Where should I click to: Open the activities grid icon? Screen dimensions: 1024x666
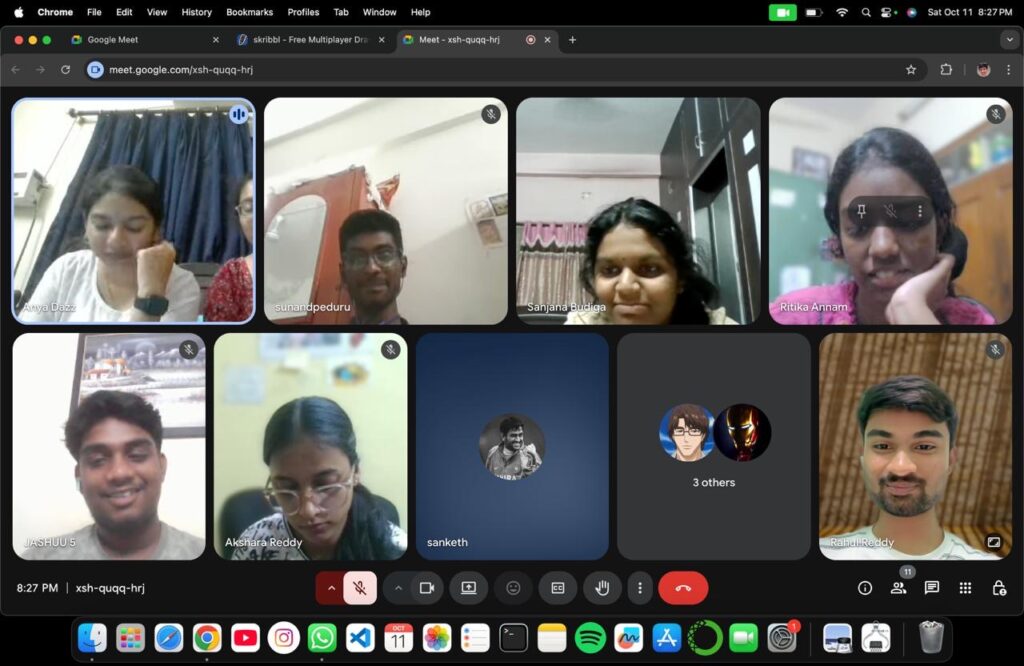(x=965, y=588)
